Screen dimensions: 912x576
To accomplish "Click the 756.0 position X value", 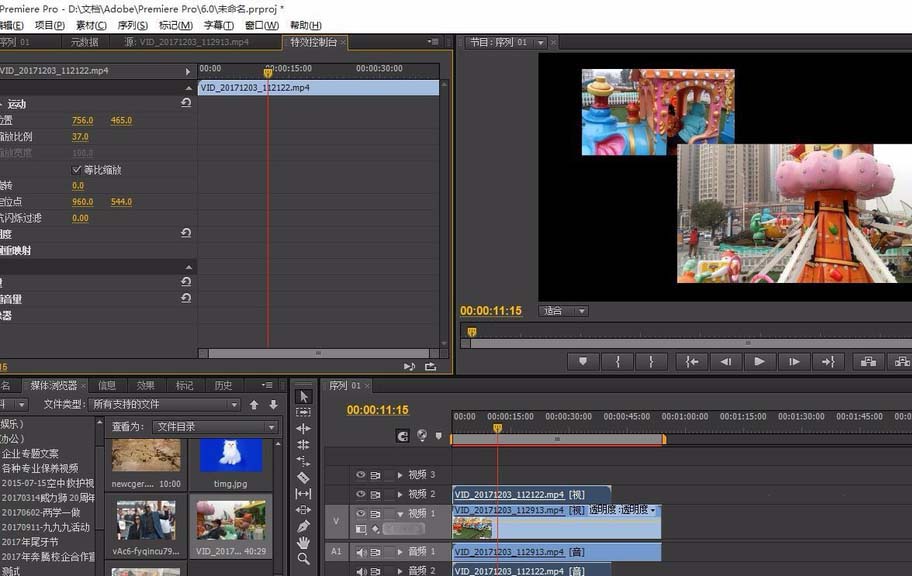I will click(82, 121).
